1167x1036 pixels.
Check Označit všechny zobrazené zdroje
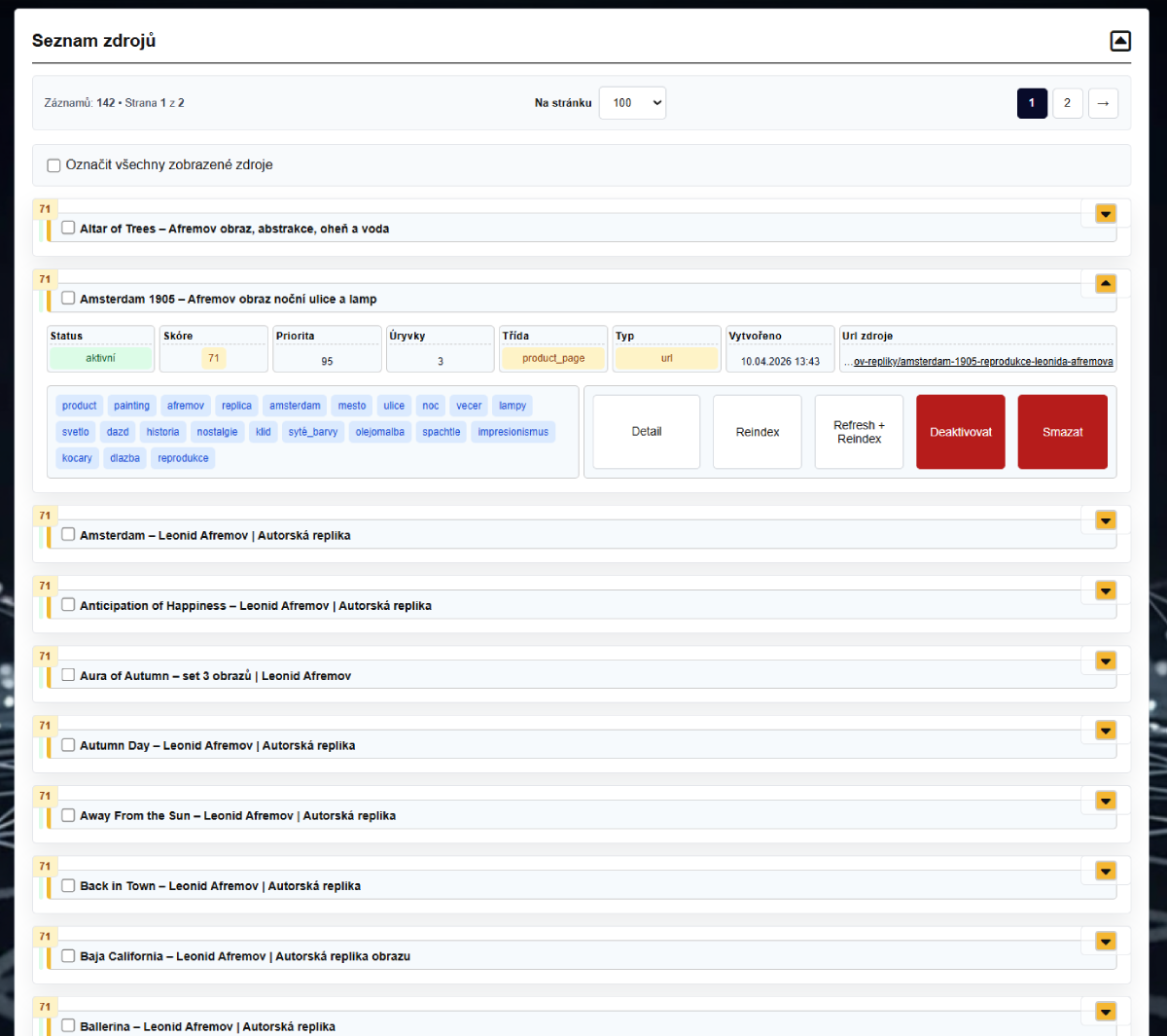tap(54, 165)
